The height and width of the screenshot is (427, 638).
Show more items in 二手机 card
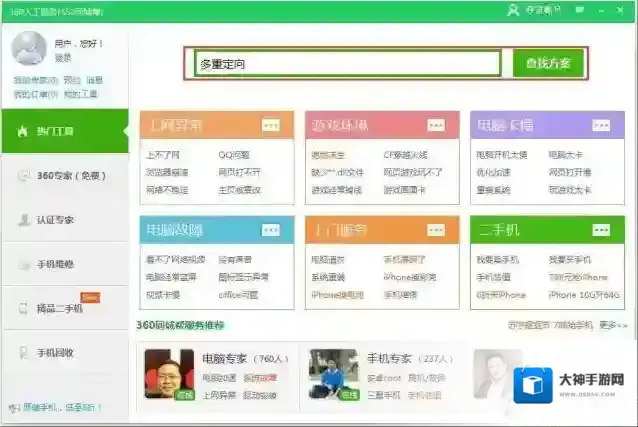point(599,230)
